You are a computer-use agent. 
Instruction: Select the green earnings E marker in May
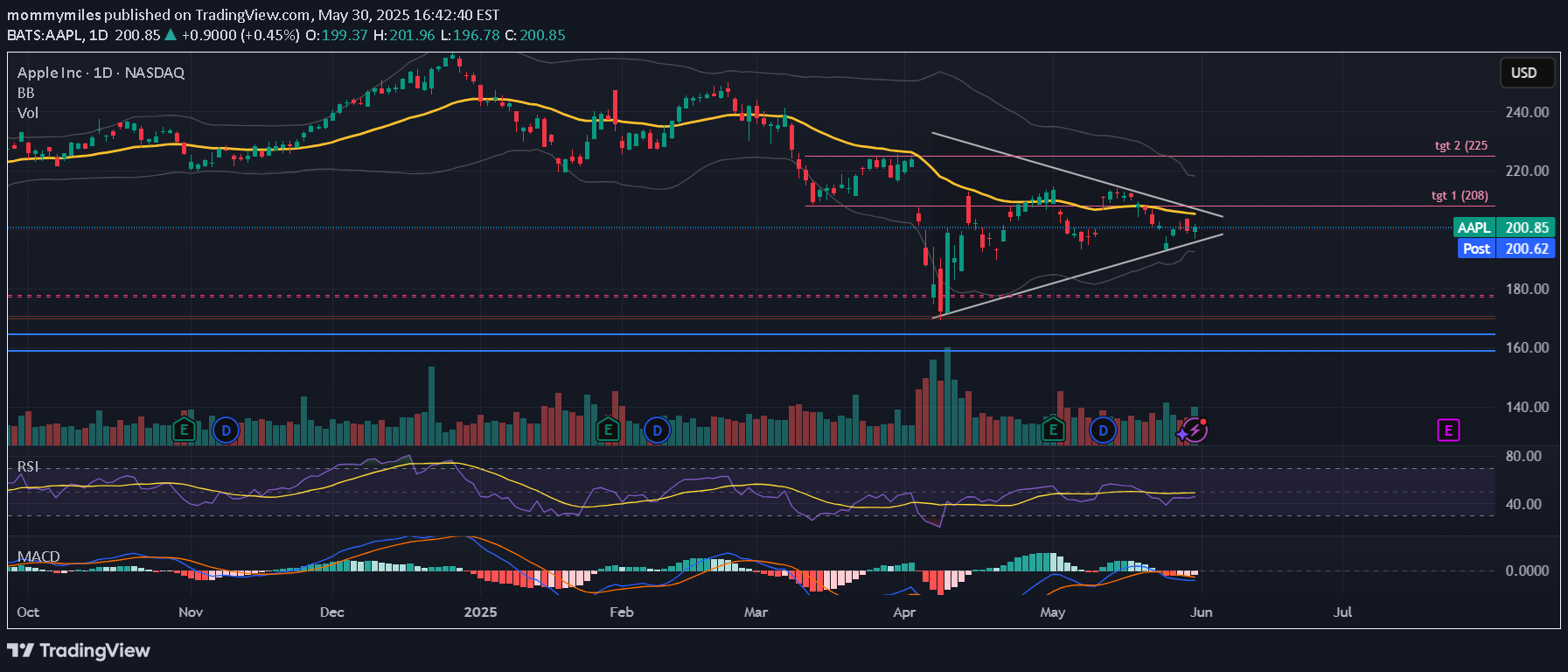point(1053,430)
